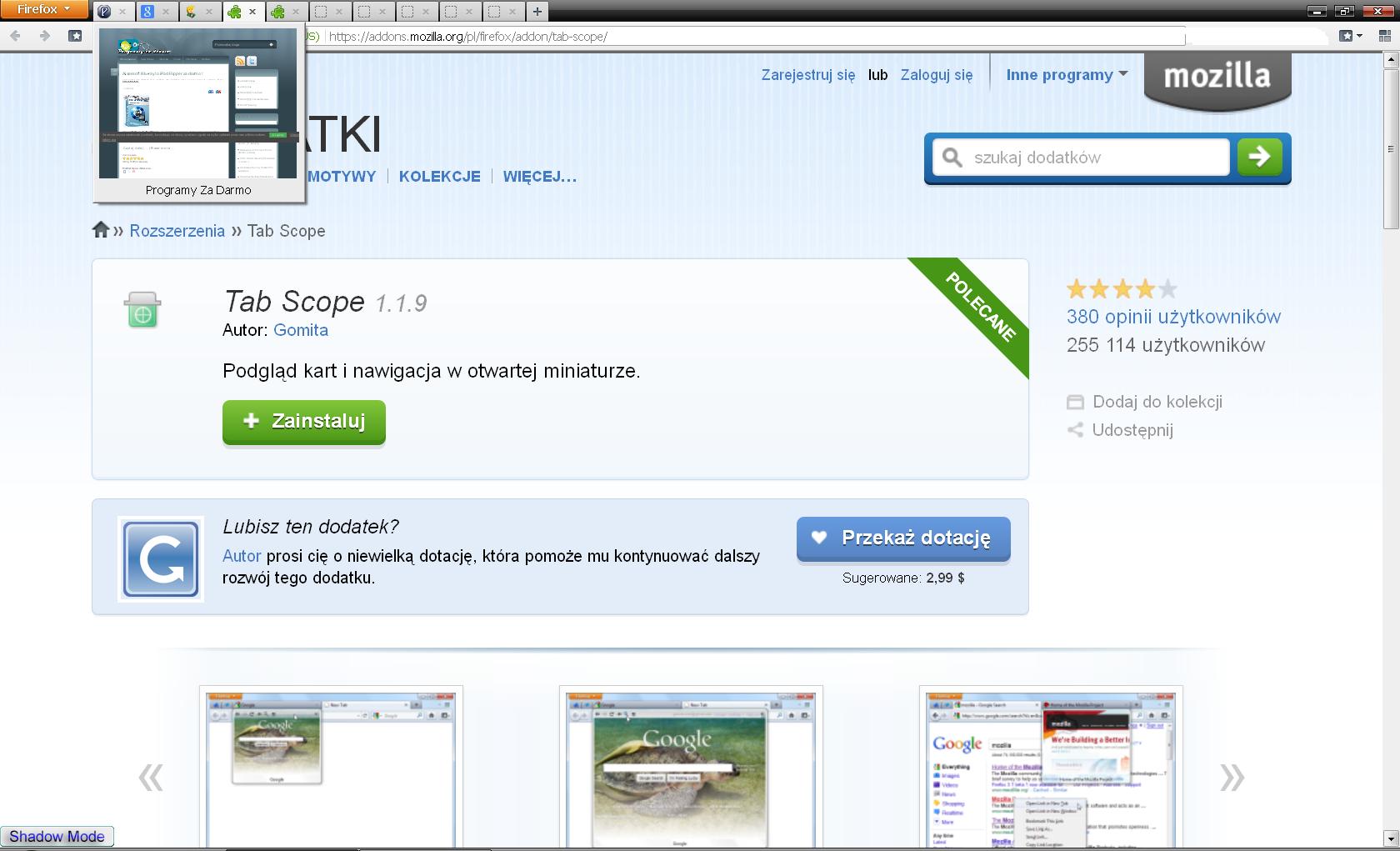Click the text 'Sugerowane: 2,99 $'

click(x=903, y=578)
